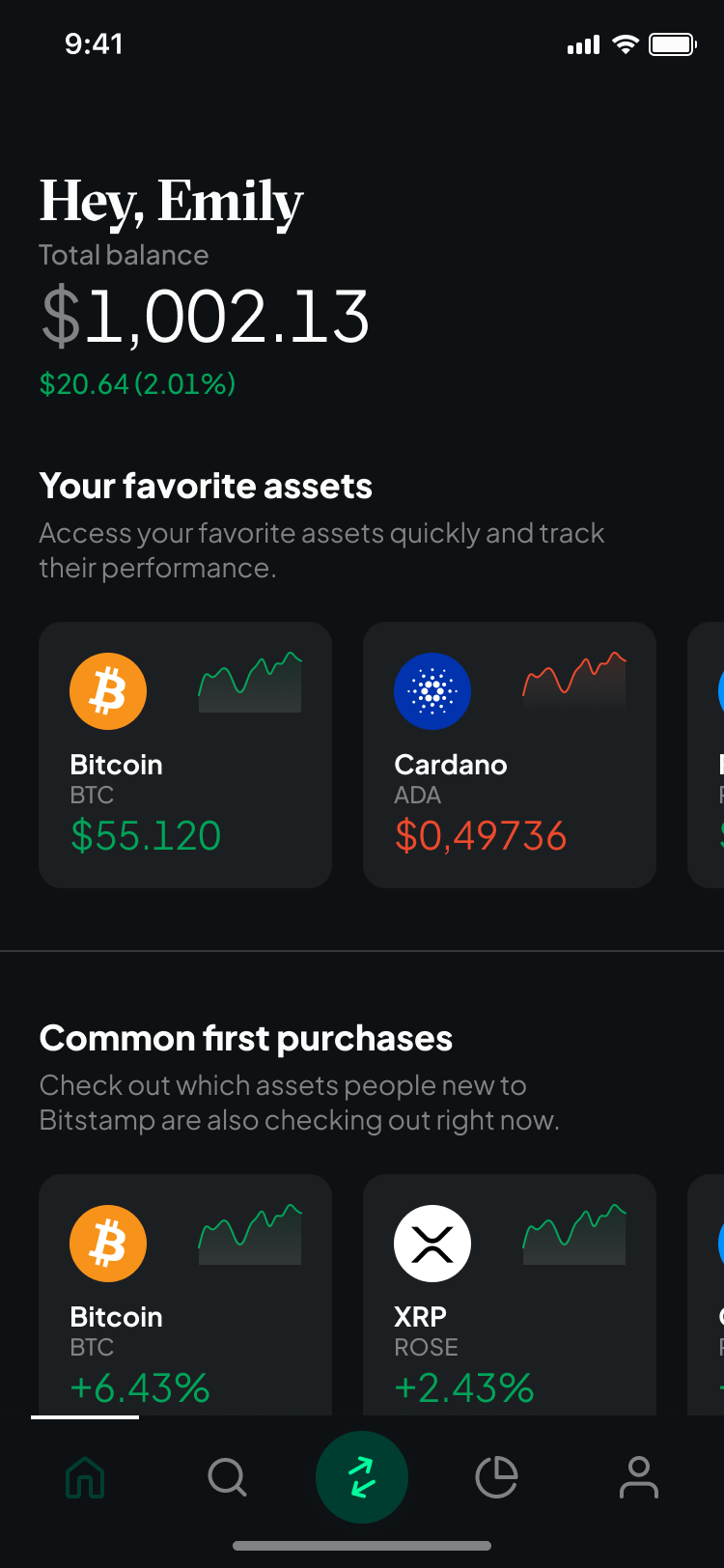Viewport: 724px width, 1568px height.
Task: Tap the Bitcoin logo under common purchases
Action: click(x=108, y=1244)
